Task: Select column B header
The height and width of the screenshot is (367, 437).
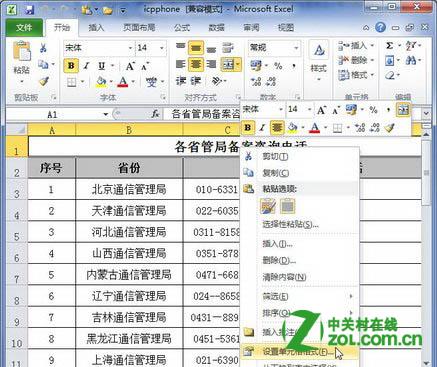Action: point(129,130)
